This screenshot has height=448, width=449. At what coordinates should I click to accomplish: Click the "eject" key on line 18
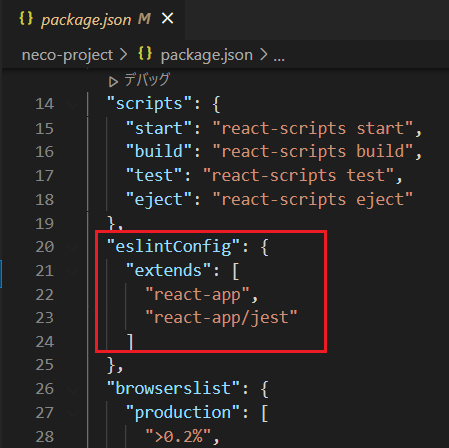tap(159, 199)
